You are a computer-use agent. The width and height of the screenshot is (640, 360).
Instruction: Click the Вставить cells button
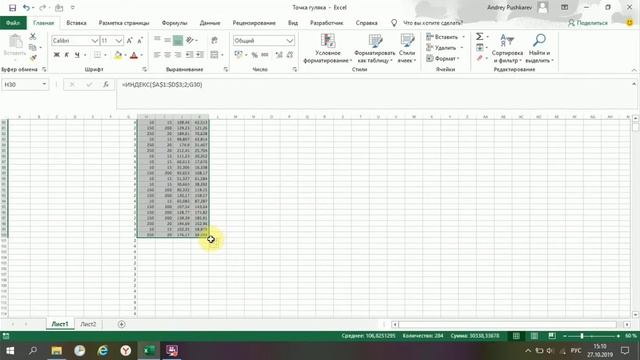[442, 37]
